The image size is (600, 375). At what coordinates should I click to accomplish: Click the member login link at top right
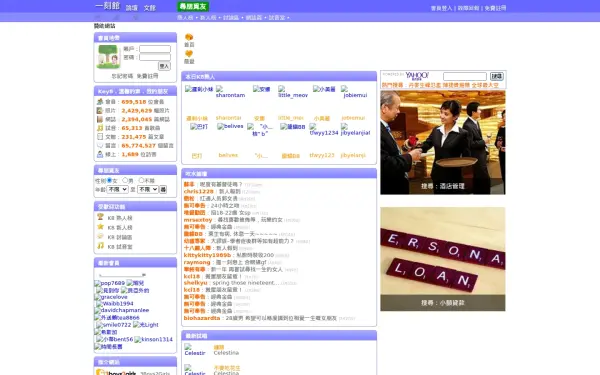(x=442, y=8)
